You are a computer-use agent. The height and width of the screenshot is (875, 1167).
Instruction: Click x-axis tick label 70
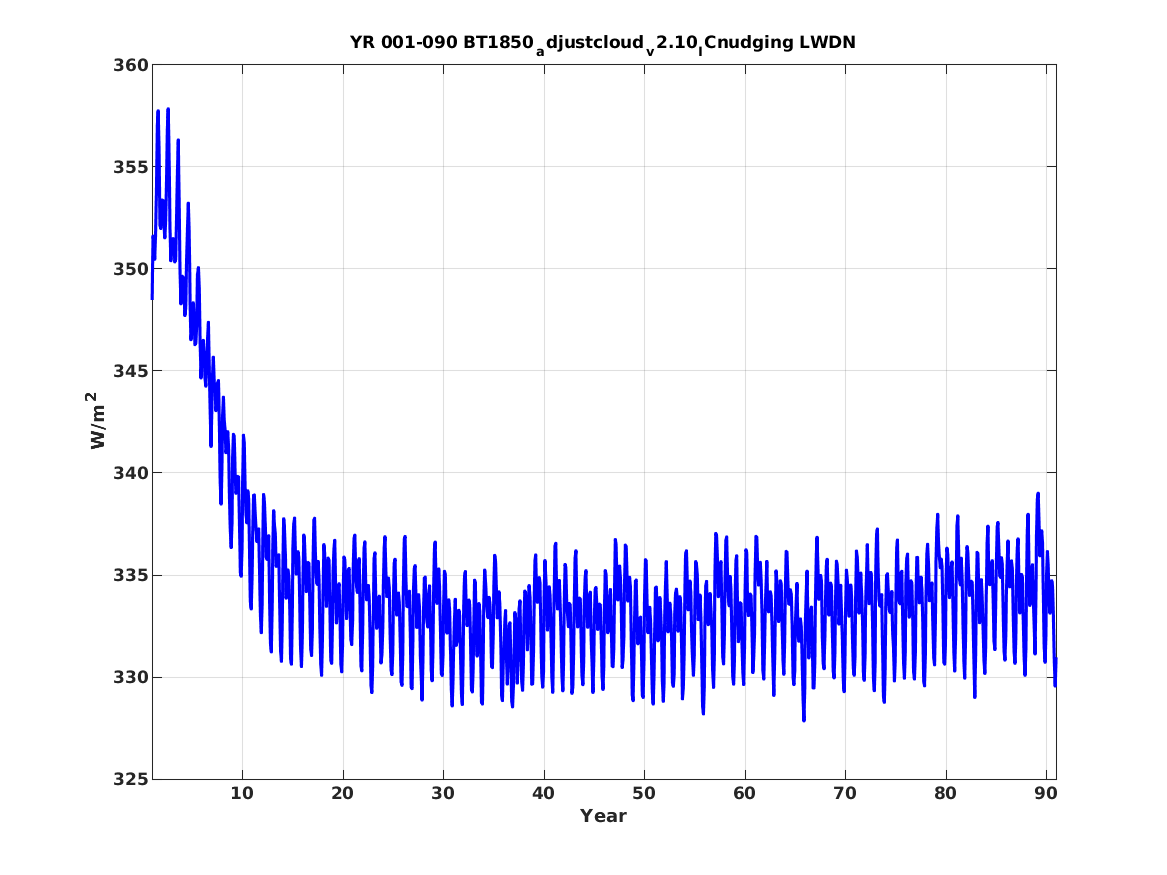point(845,794)
